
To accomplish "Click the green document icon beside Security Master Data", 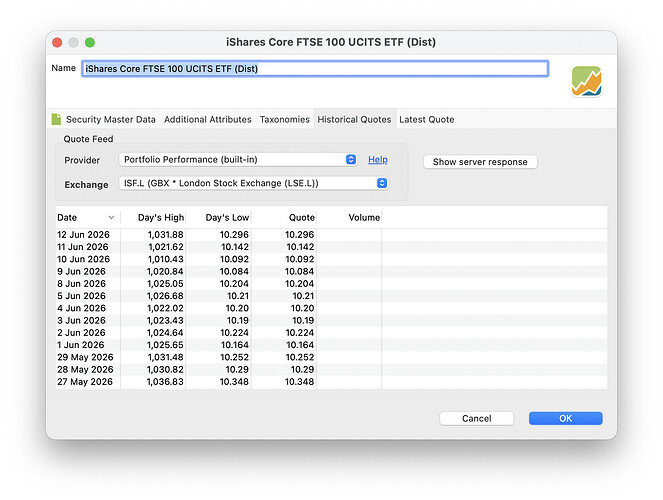I will tap(56, 120).
